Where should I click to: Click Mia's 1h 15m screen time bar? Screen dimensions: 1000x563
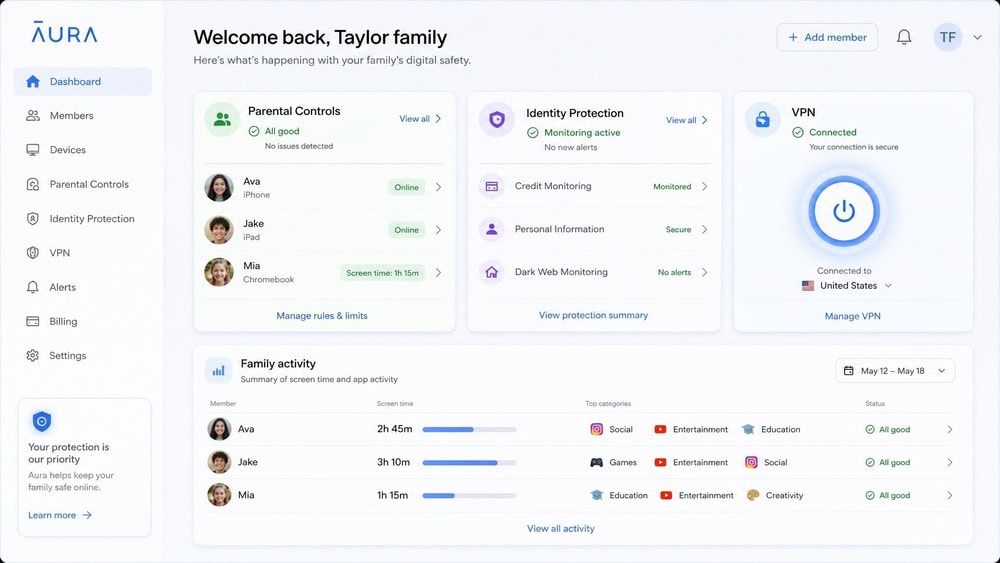click(x=469, y=495)
